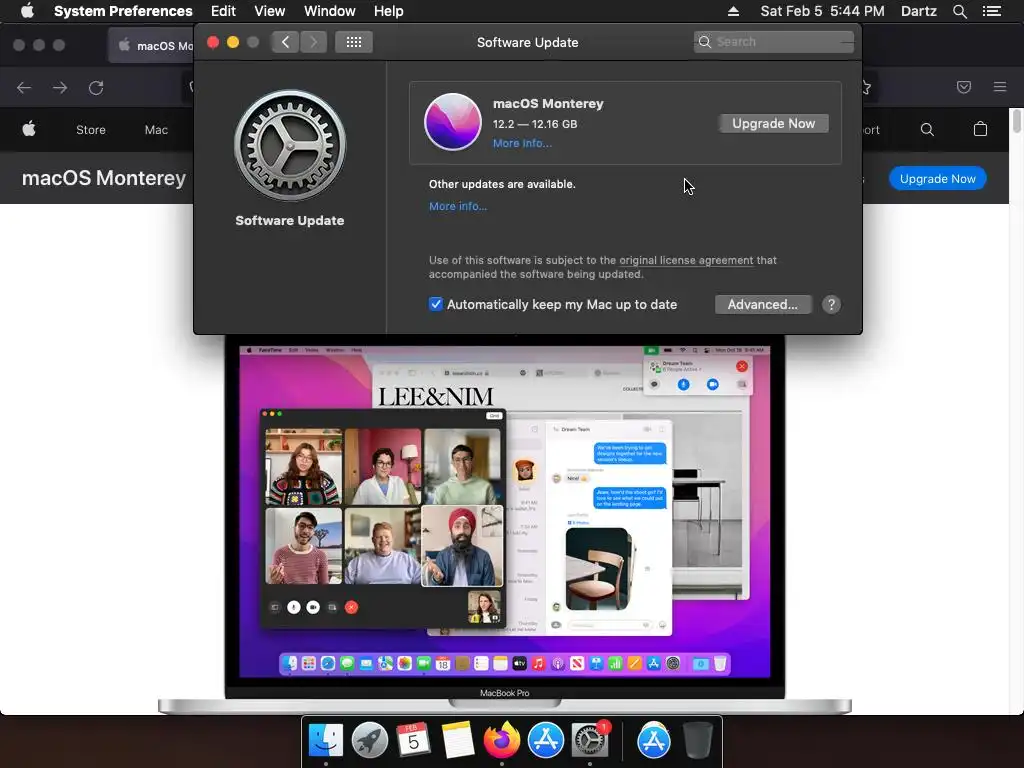Screen dimensions: 1024x768
Task: Open More info under Other updates available
Action: point(458,206)
